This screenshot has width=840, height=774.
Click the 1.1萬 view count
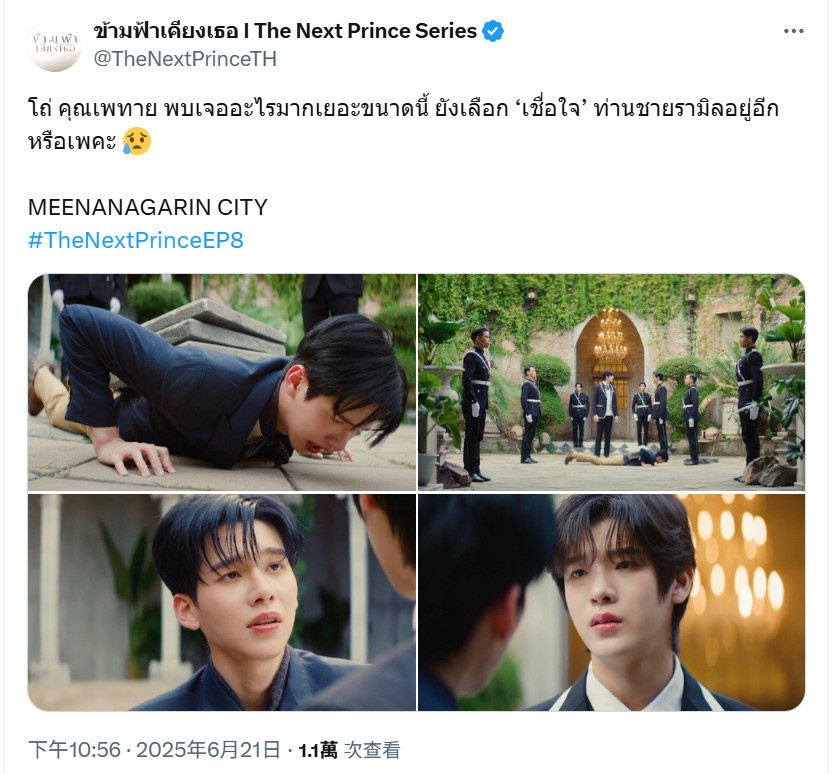(x=318, y=750)
